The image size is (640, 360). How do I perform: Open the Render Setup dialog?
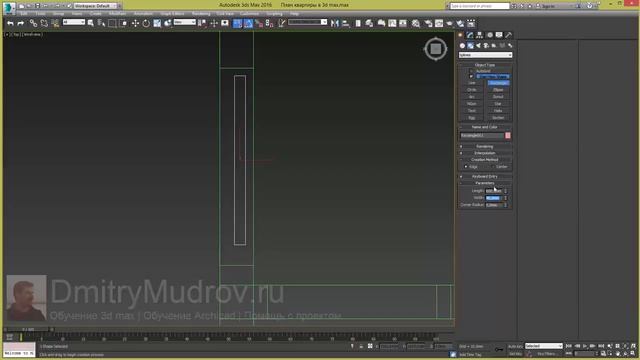(428, 23)
